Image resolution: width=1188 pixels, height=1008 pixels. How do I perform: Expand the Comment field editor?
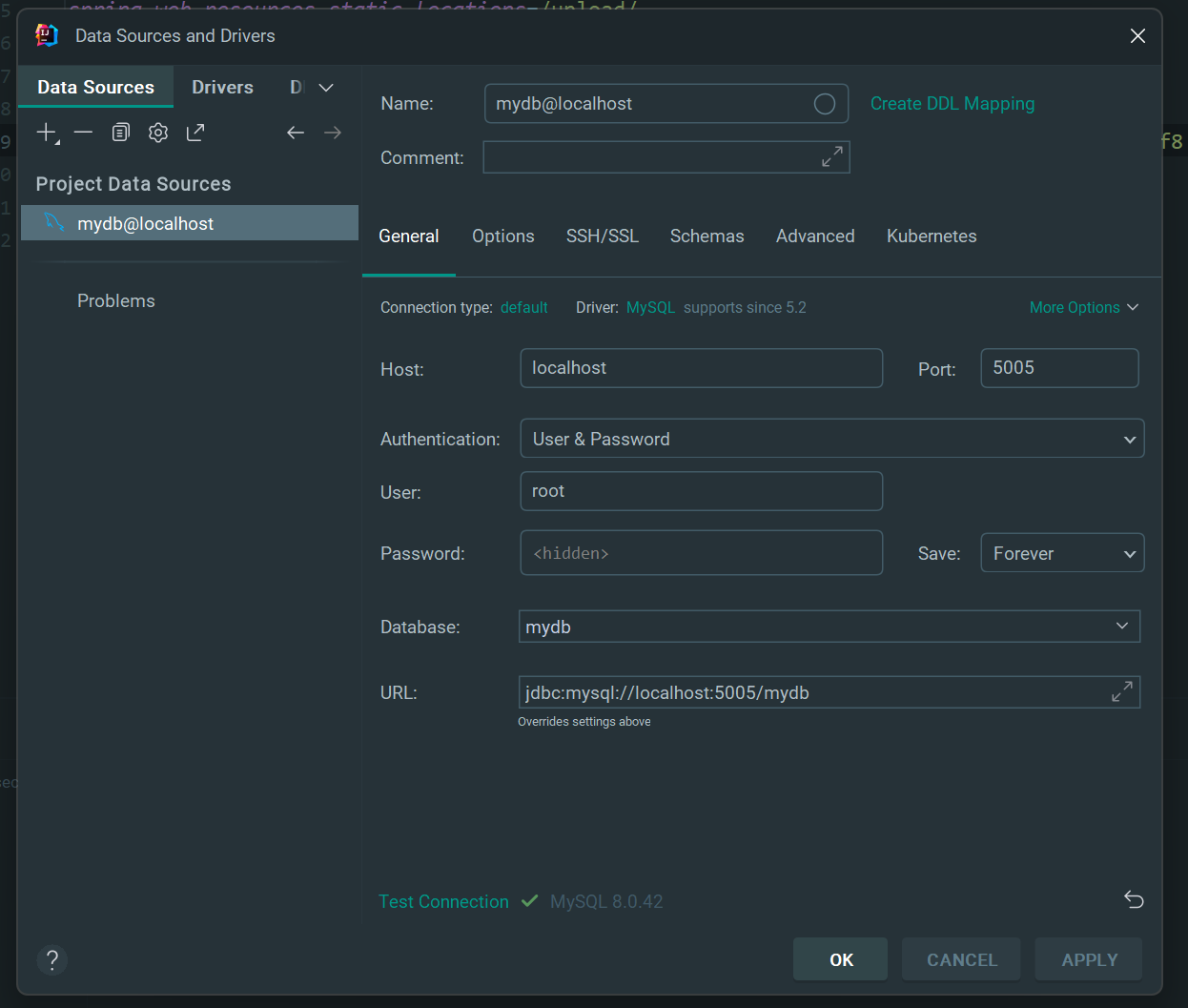831,157
